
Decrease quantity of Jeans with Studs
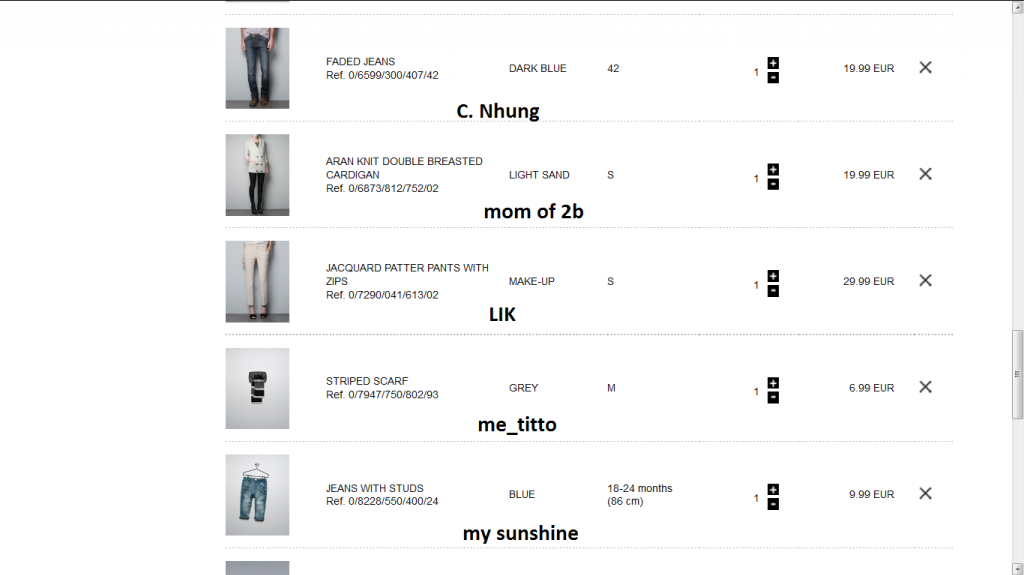(773, 504)
